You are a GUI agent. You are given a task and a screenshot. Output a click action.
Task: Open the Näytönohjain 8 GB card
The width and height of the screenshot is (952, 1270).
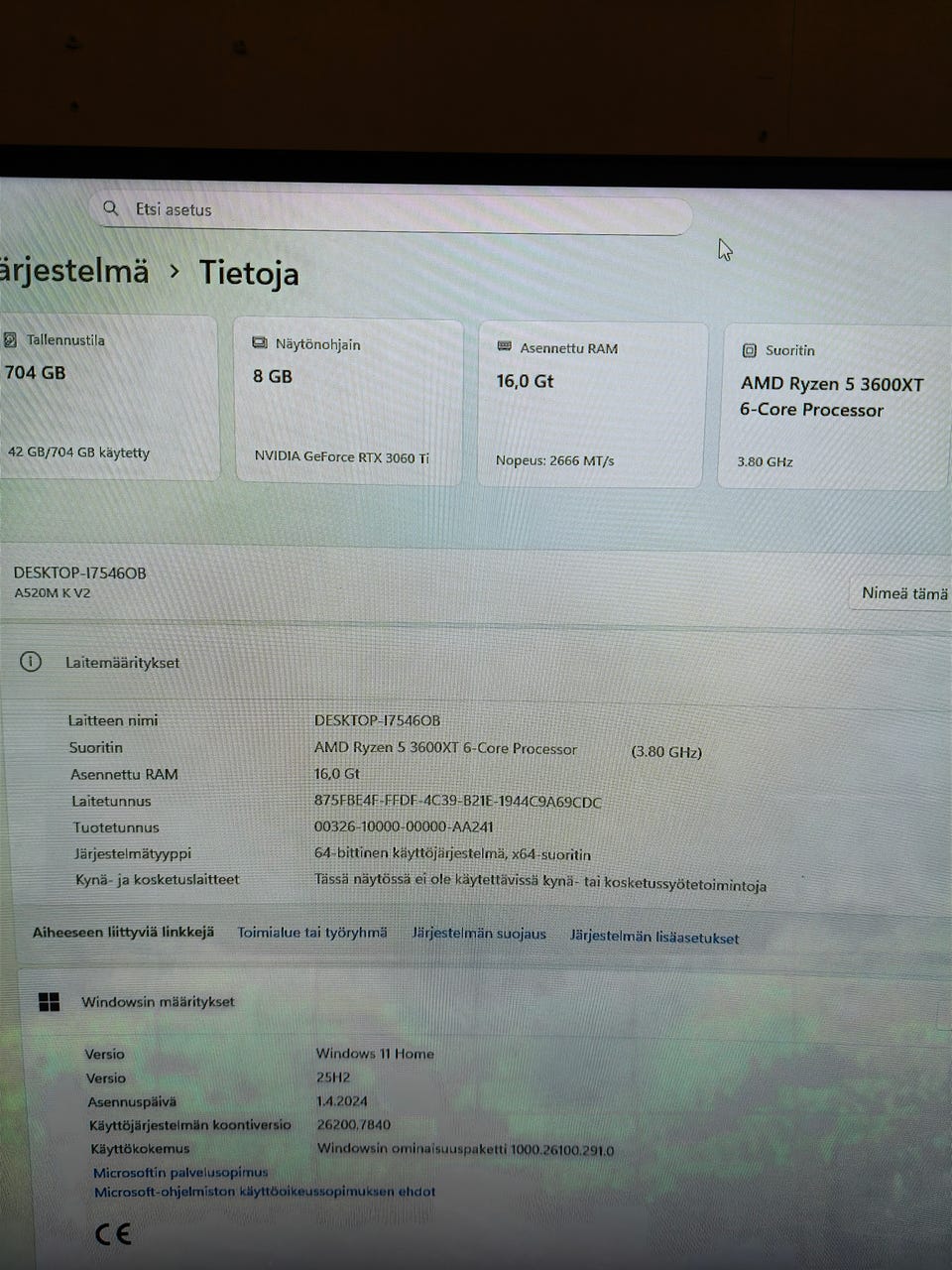[x=348, y=402]
